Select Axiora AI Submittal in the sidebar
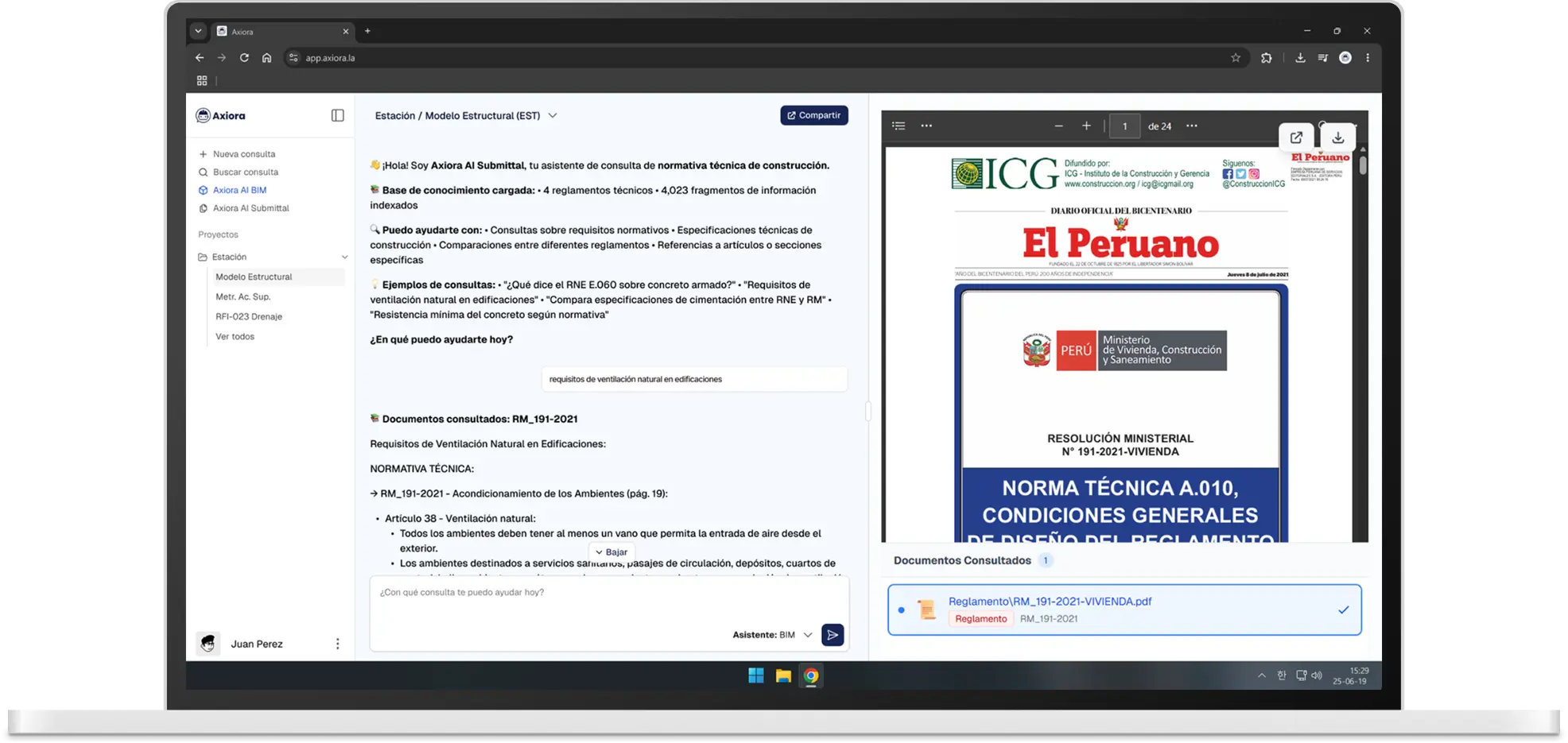 coord(250,208)
